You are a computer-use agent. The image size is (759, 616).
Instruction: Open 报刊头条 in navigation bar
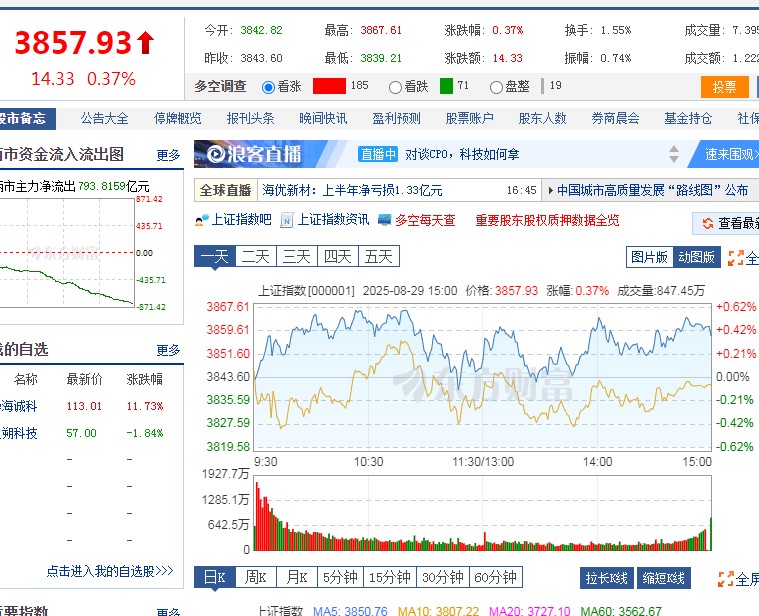(250, 119)
